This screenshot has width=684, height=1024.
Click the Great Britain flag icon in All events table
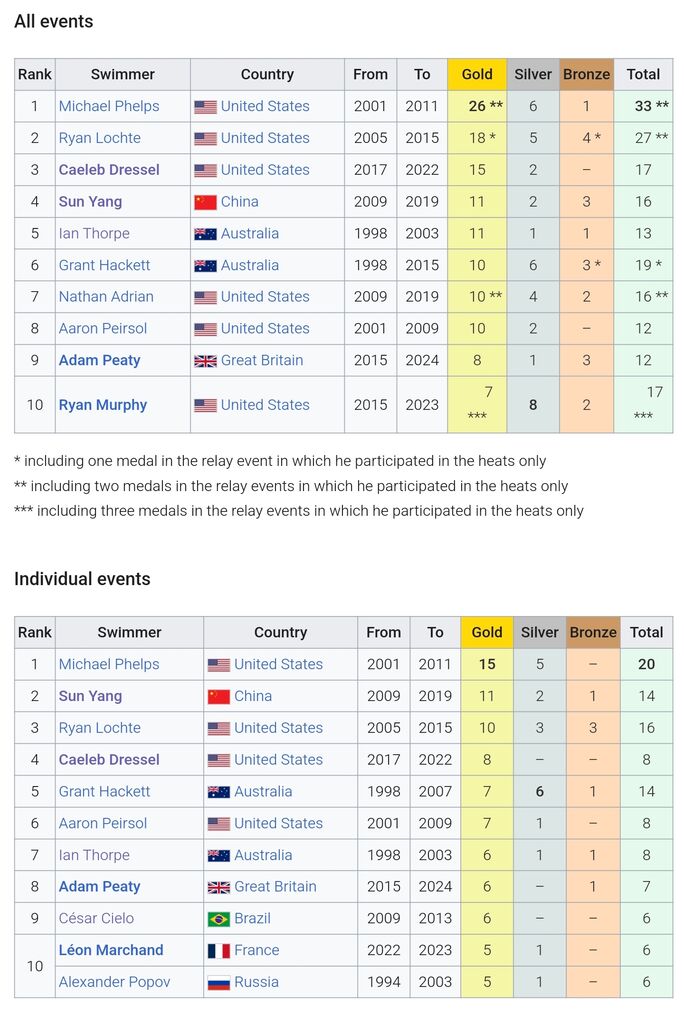click(205, 360)
